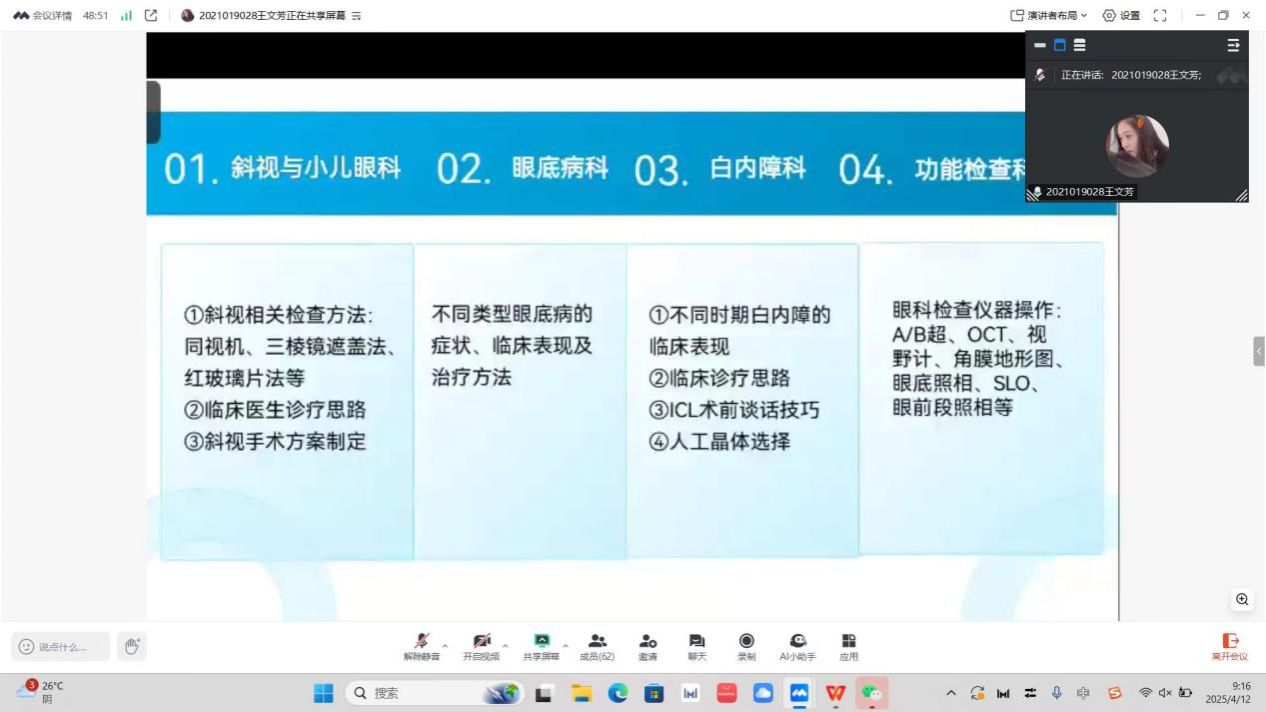
Task: Click the 离开会议 leave meeting button
Action: click(1230, 646)
